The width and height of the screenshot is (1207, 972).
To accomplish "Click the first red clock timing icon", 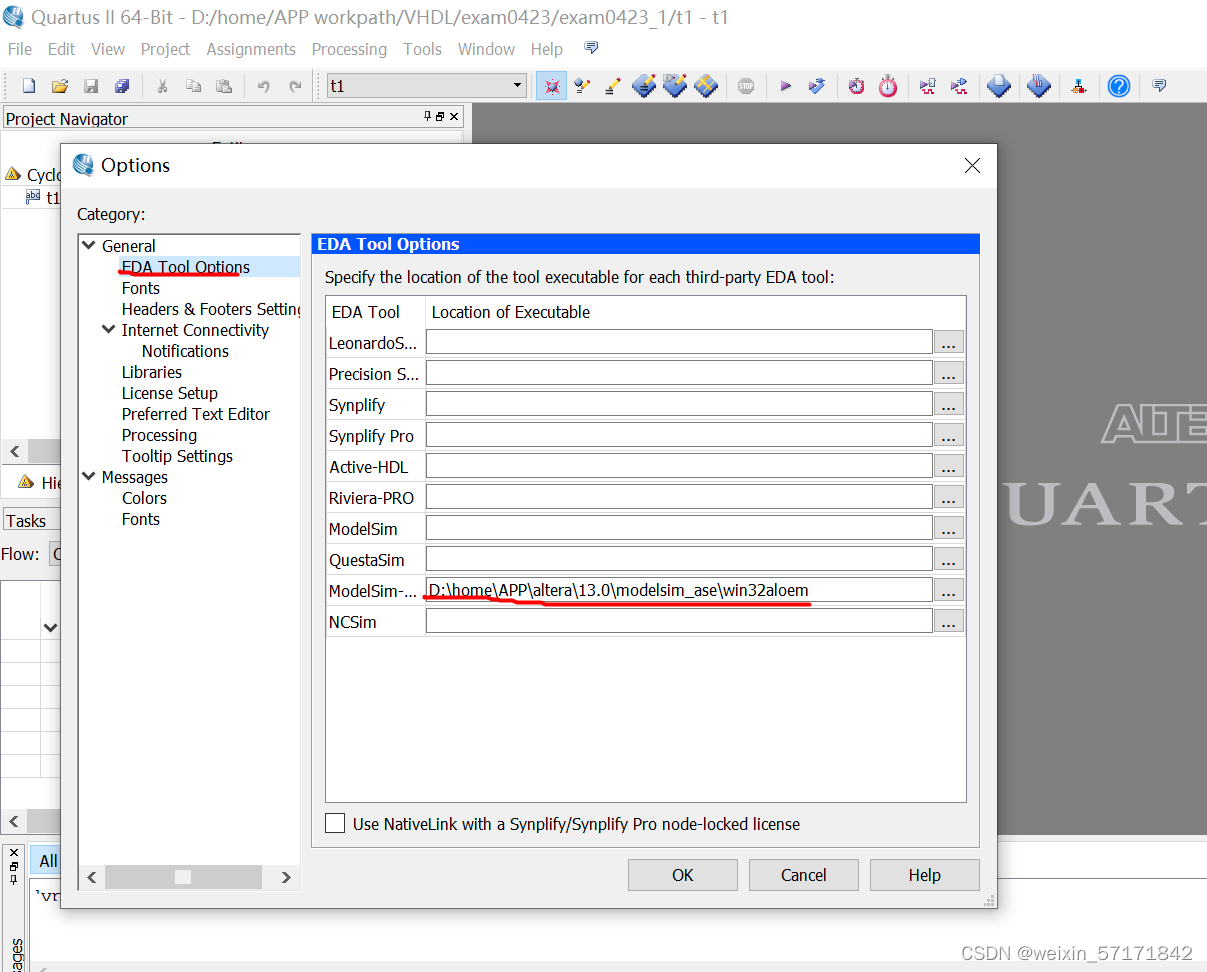I will tap(857, 86).
